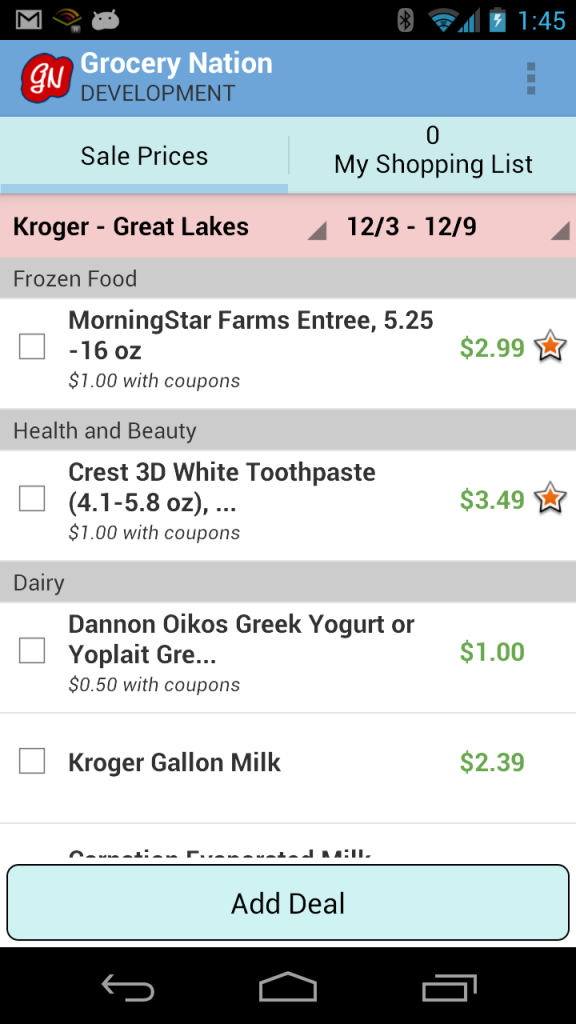Tap the Add Deal button

click(x=288, y=903)
